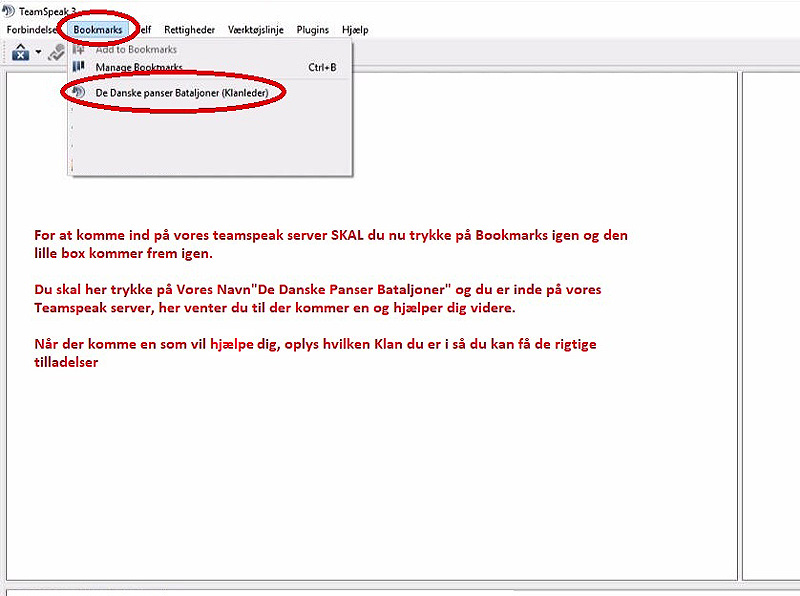Viewport: 800px width, 596px height.
Task: Click the chat area along the bottom edge
Action: 400,590
